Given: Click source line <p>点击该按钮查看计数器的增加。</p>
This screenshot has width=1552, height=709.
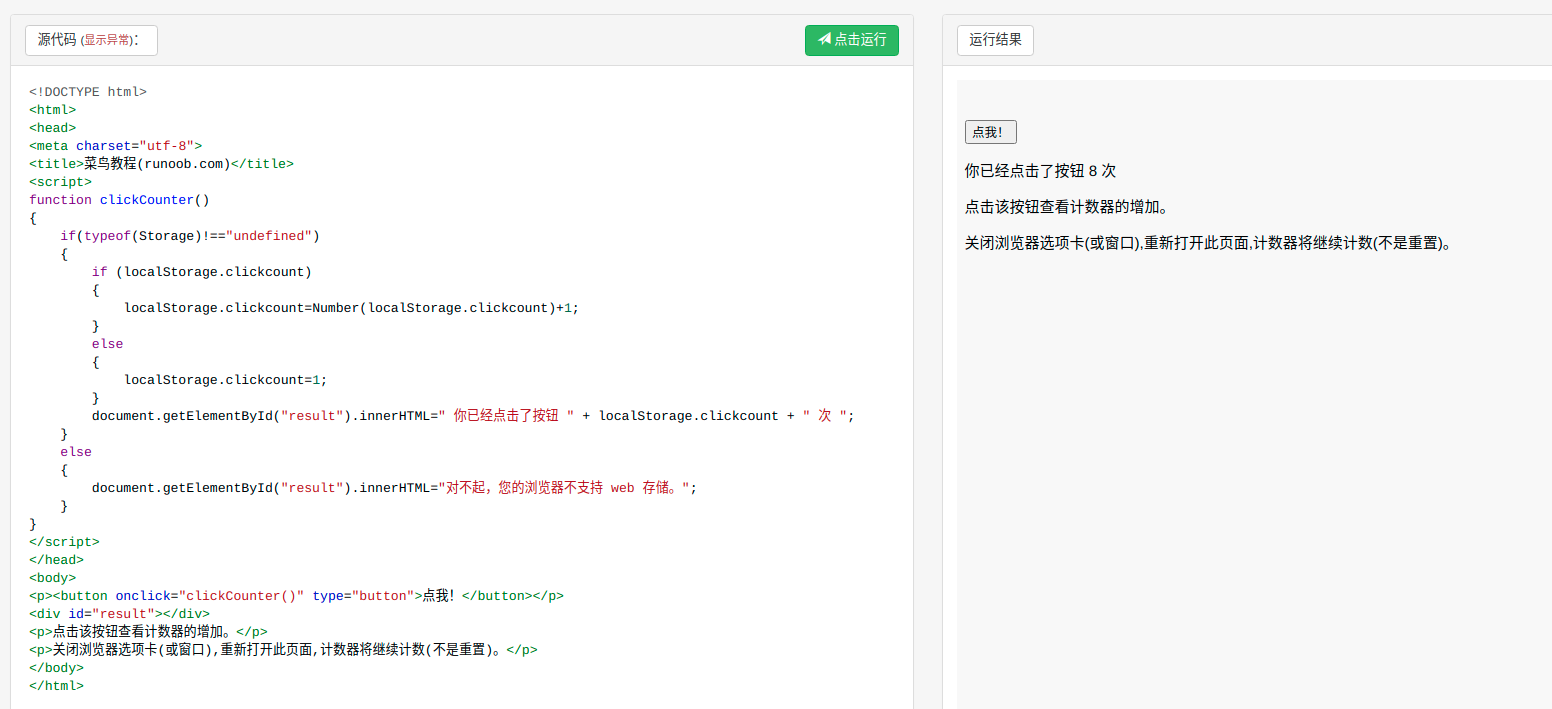Looking at the screenshot, I should click(148, 632).
